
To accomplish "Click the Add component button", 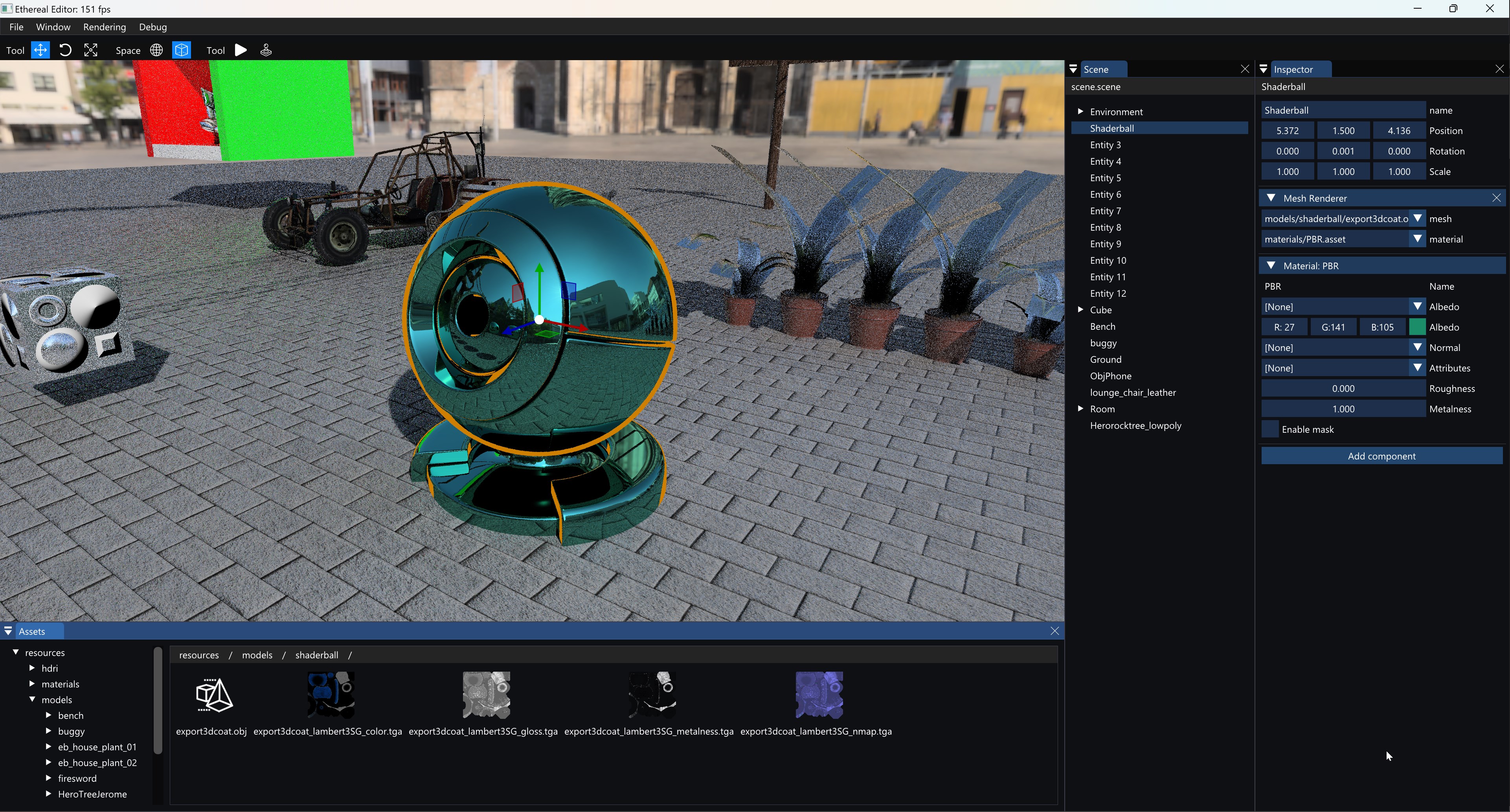I will click(1381, 456).
